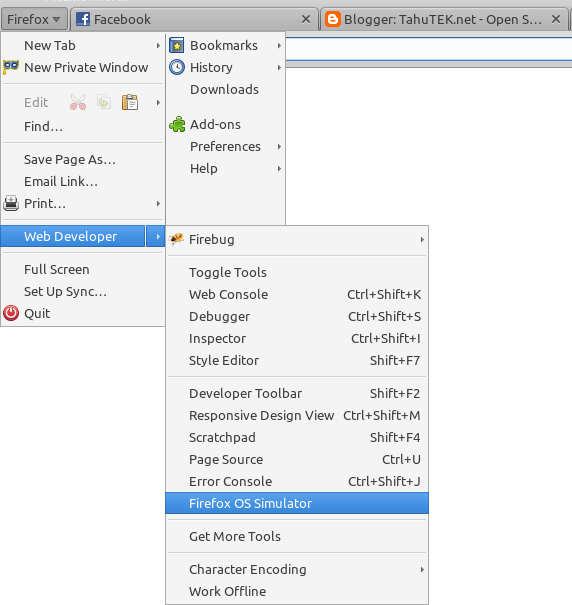Viewport: 572px width, 605px height.
Task: Expand the Firebug submenu arrow
Action: (x=422, y=240)
